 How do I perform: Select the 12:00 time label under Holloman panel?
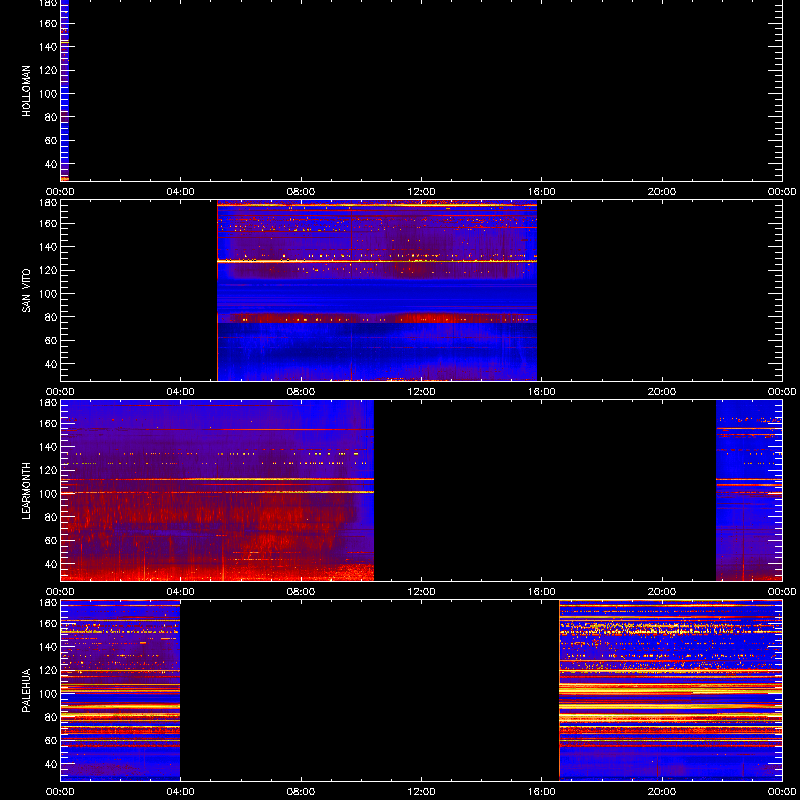pos(421,192)
